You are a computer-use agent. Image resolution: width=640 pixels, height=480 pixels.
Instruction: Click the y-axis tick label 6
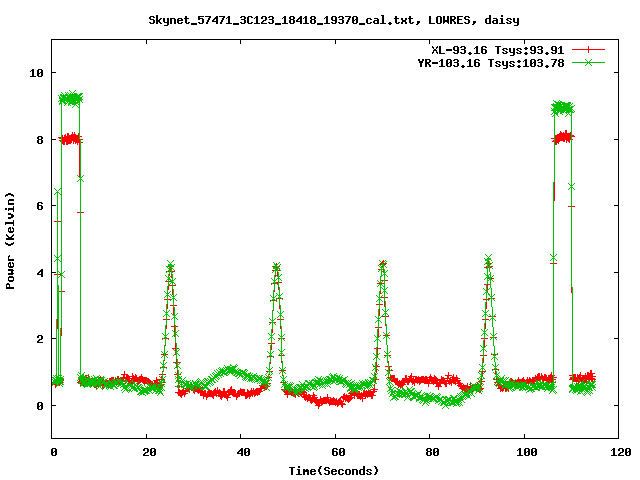(x=40, y=206)
